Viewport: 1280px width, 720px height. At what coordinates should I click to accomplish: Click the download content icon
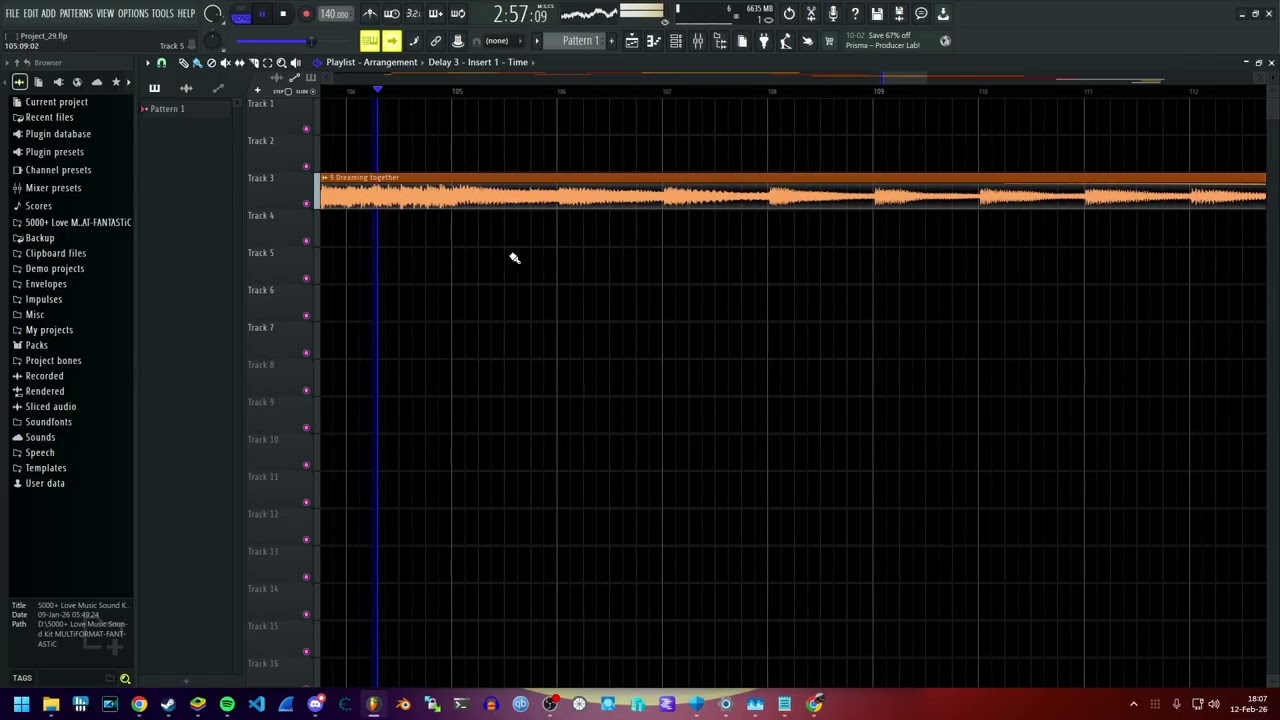[x=943, y=14]
